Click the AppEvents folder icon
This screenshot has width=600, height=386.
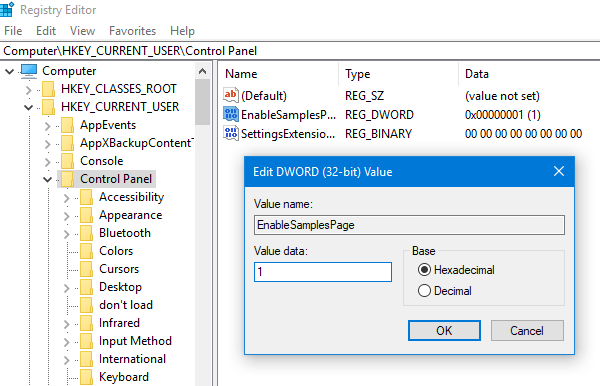point(68,125)
